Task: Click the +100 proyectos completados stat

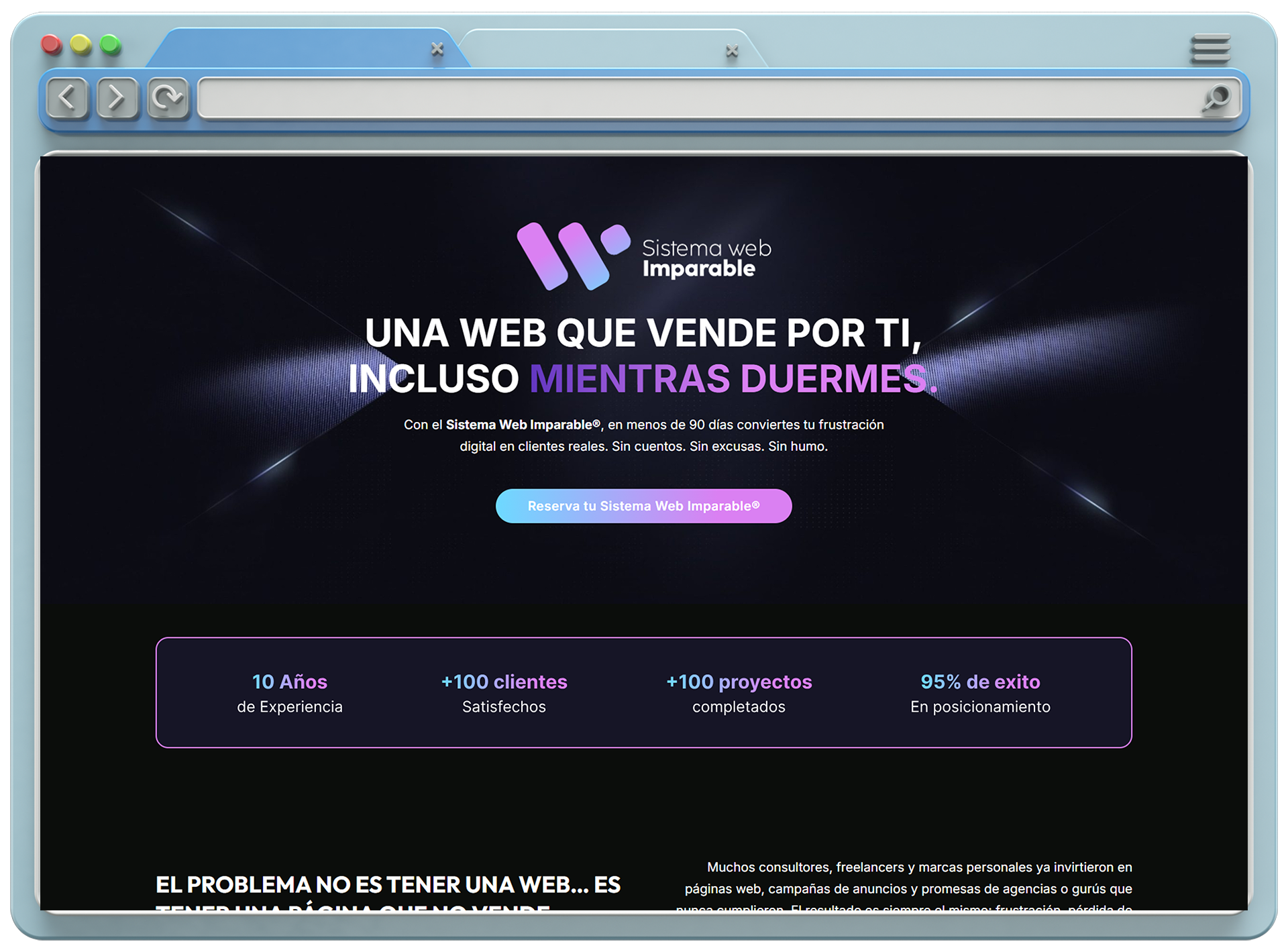Action: (x=738, y=693)
